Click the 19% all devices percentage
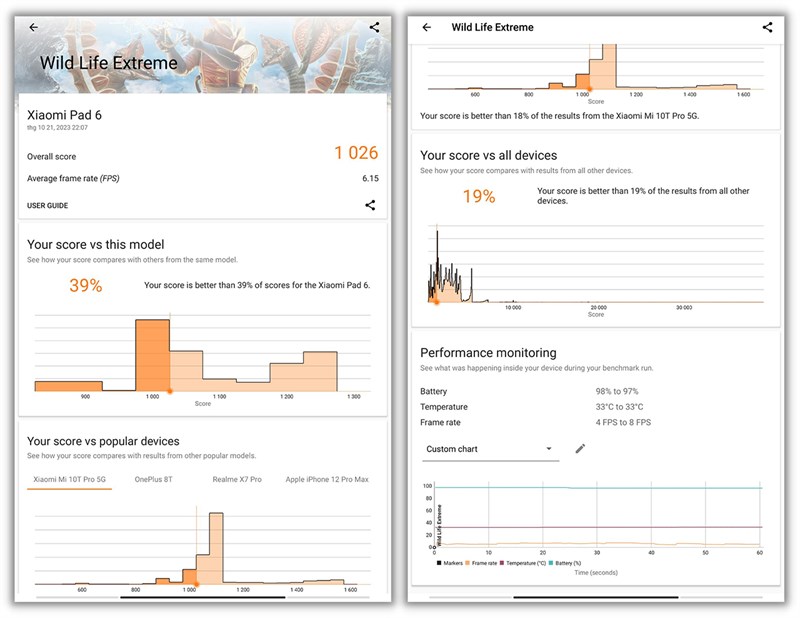The height and width of the screenshot is (618, 800). pos(479,196)
